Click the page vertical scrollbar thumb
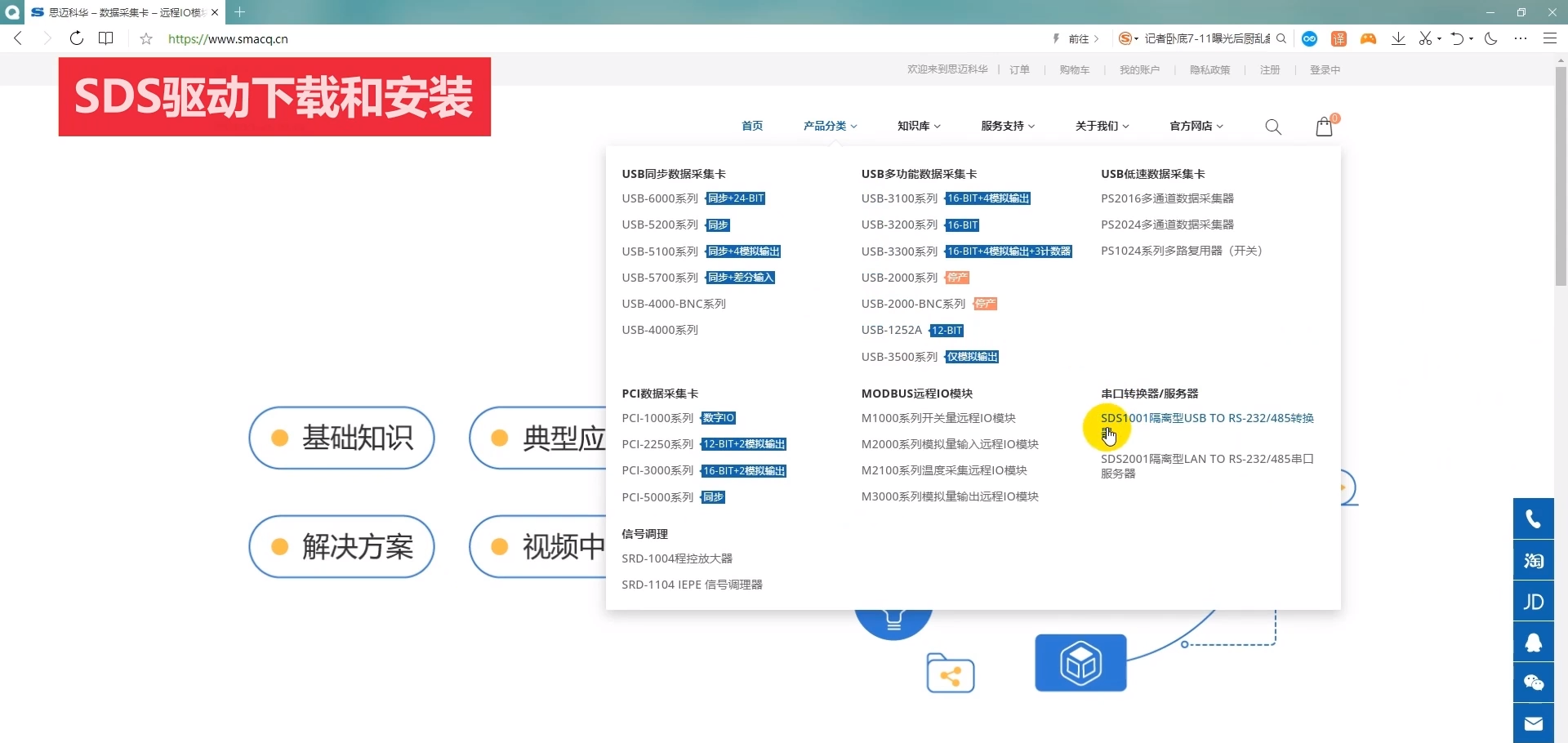This screenshot has height=743, width=1568. coord(1561,176)
